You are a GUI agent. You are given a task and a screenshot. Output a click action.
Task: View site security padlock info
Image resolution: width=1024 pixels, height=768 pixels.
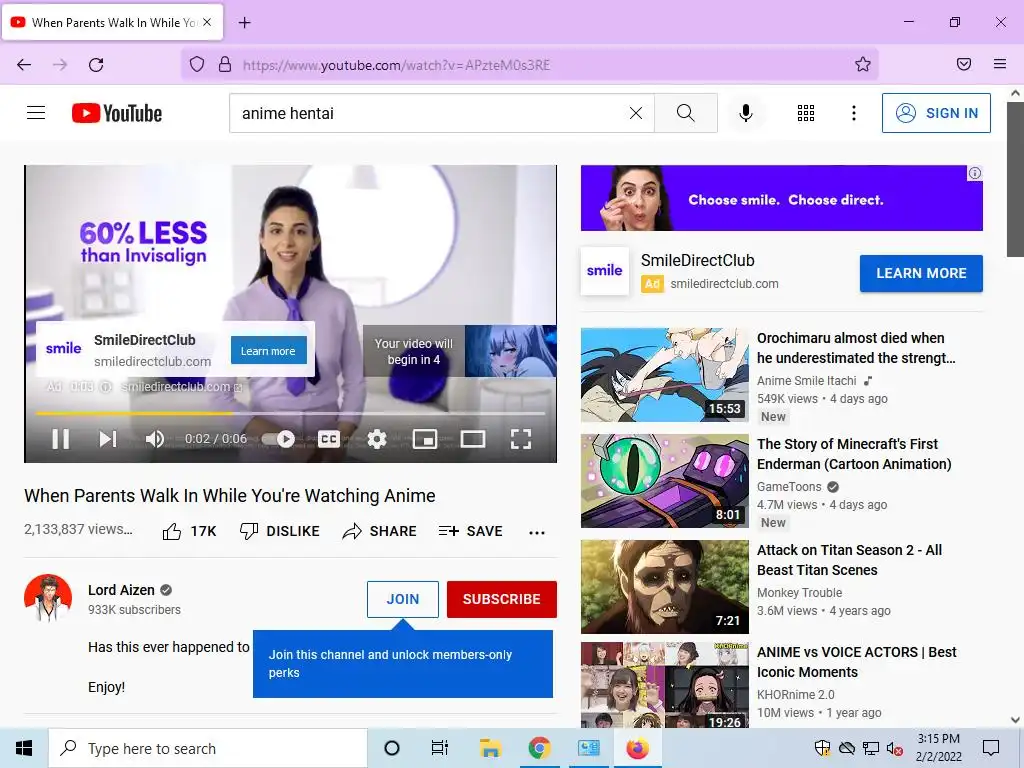tap(225, 64)
